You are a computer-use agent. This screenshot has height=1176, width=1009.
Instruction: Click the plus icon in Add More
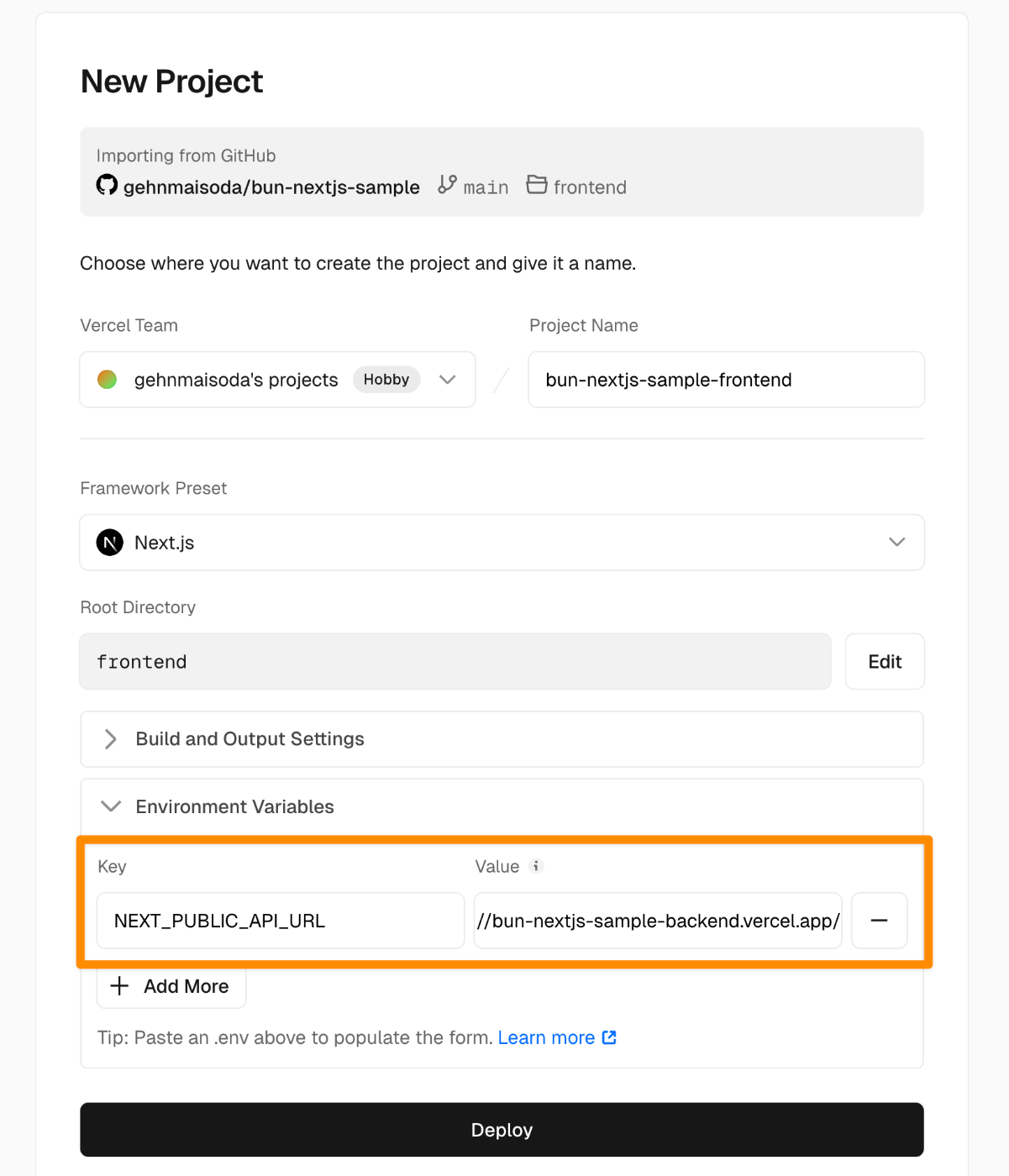point(120,986)
